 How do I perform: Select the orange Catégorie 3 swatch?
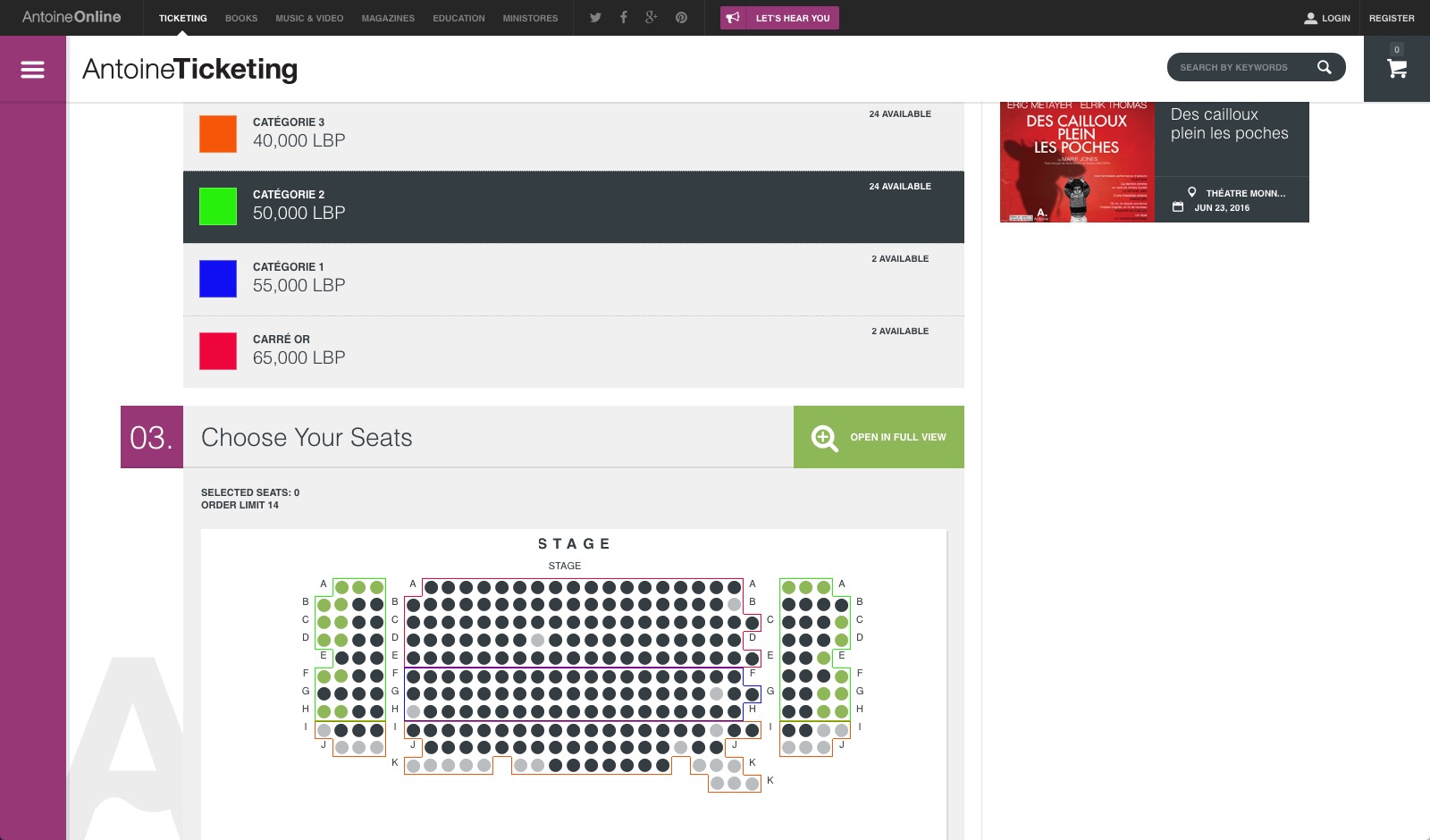click(218, 134)
